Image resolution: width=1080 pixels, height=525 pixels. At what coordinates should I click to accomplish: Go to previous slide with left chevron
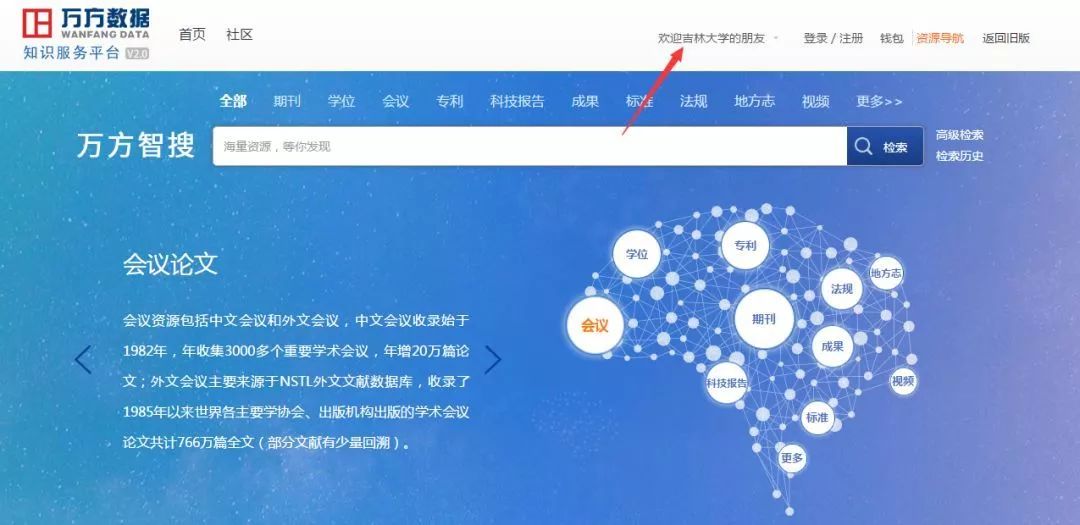(x=83, y=360)
